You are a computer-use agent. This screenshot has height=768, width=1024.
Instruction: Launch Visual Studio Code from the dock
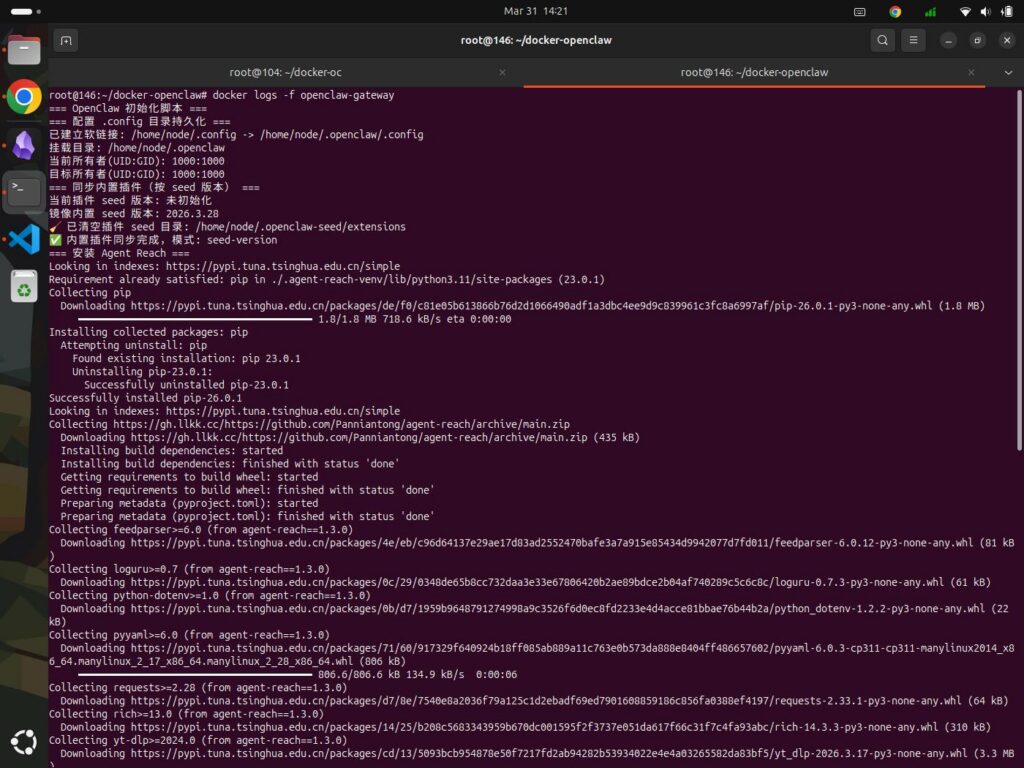click(x=24, y=238)
